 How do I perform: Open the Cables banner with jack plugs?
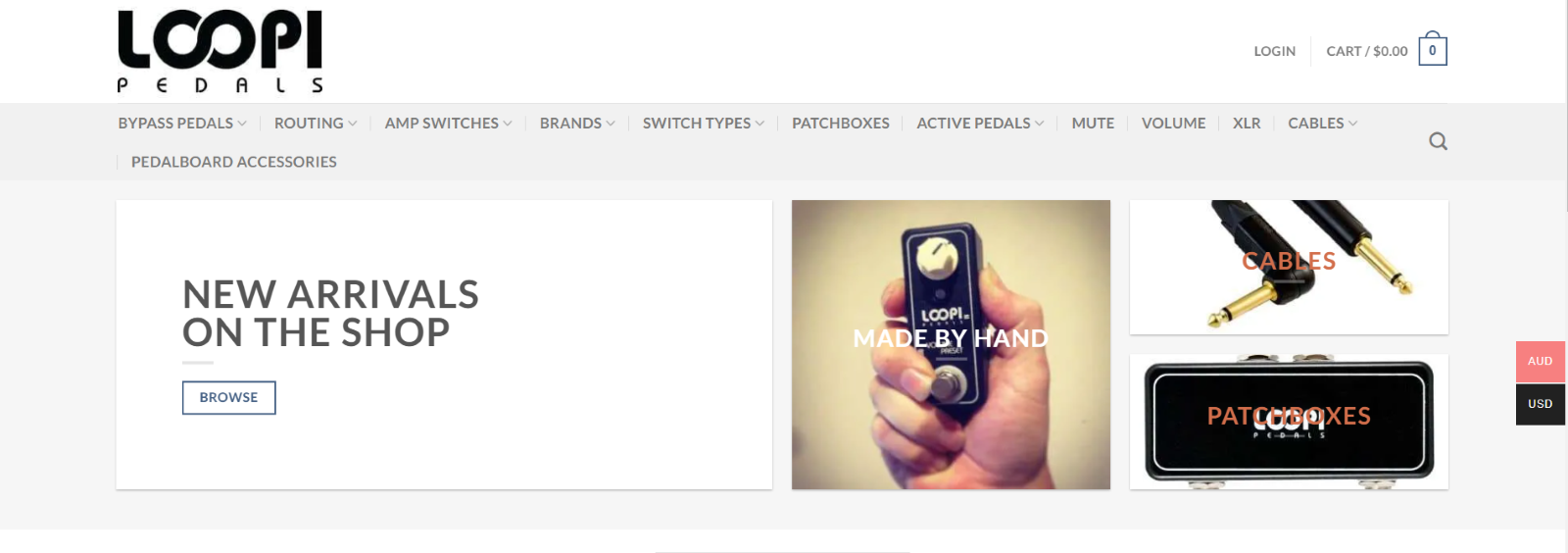[x=1289, y=267]
